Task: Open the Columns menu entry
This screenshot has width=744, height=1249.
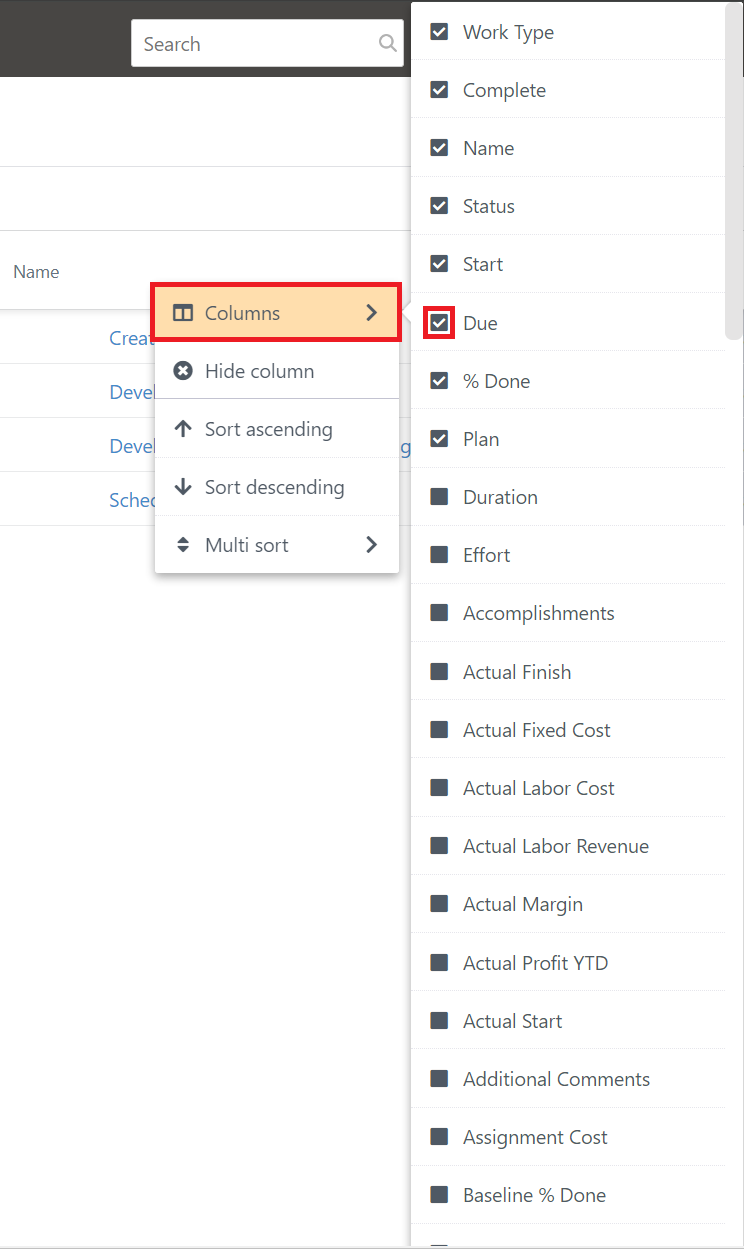Action: click(277, 313)
